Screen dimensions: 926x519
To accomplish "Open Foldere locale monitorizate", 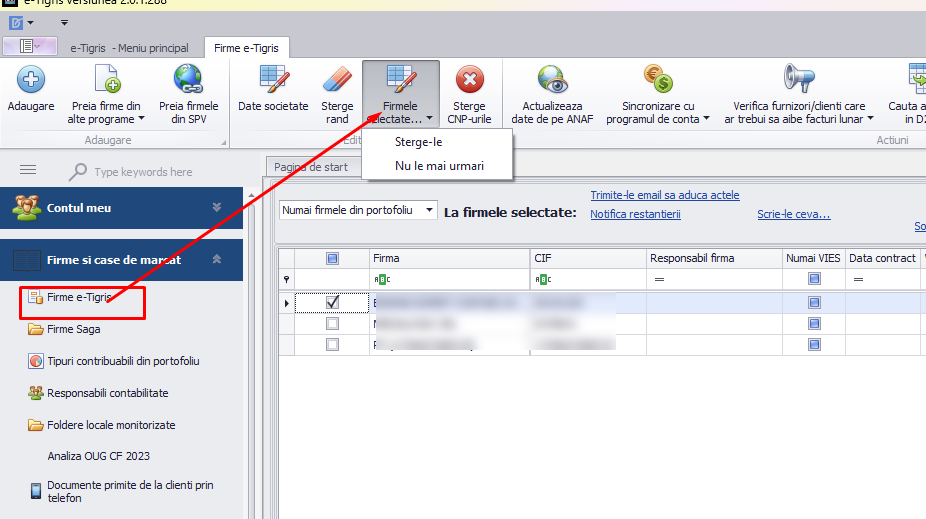I will point(102,425).
